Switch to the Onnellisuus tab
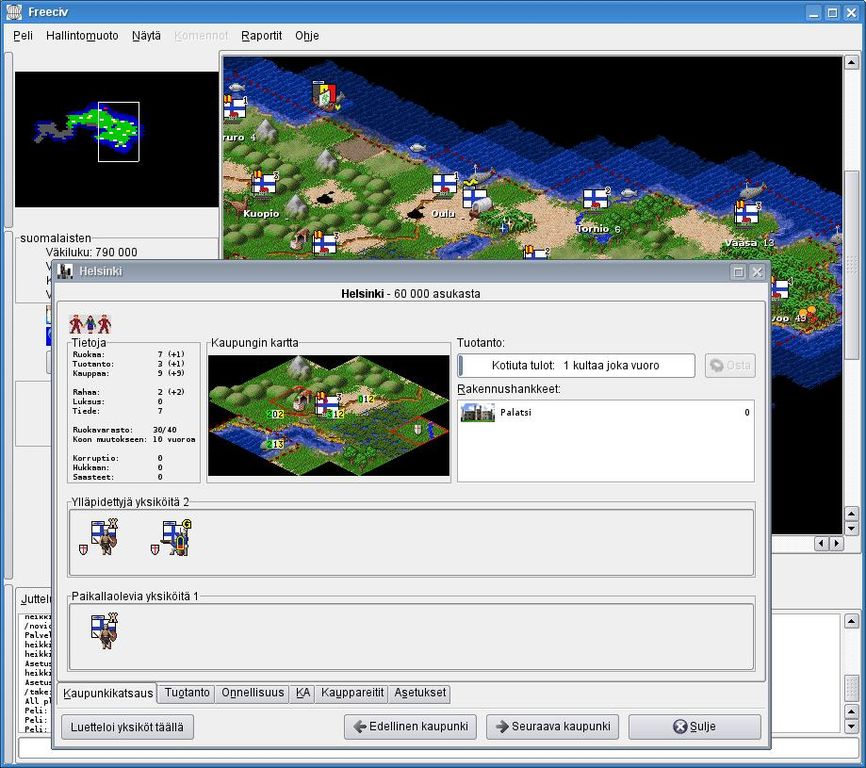This screenshot has height=768, width=866. (252, 693)
